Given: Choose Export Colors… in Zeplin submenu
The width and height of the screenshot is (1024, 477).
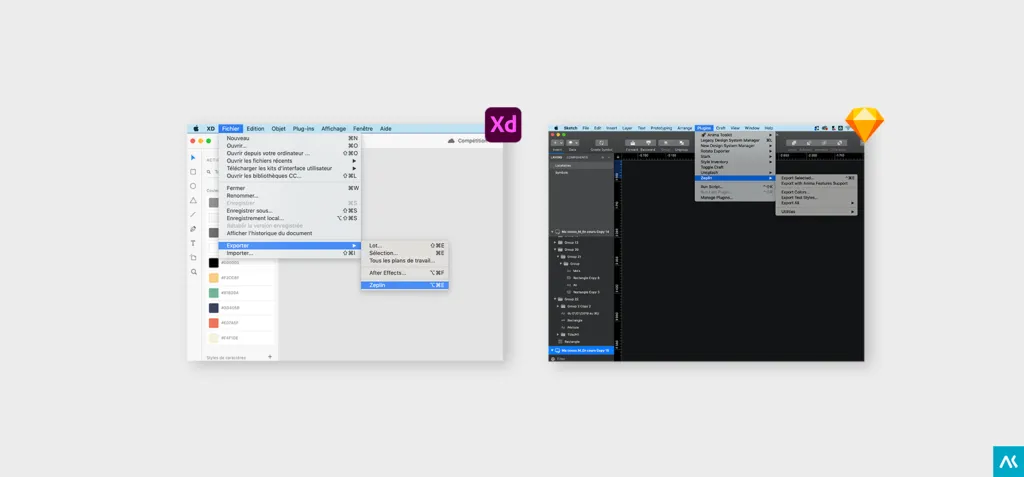Looking at the screenshot, I should point(816,192).
